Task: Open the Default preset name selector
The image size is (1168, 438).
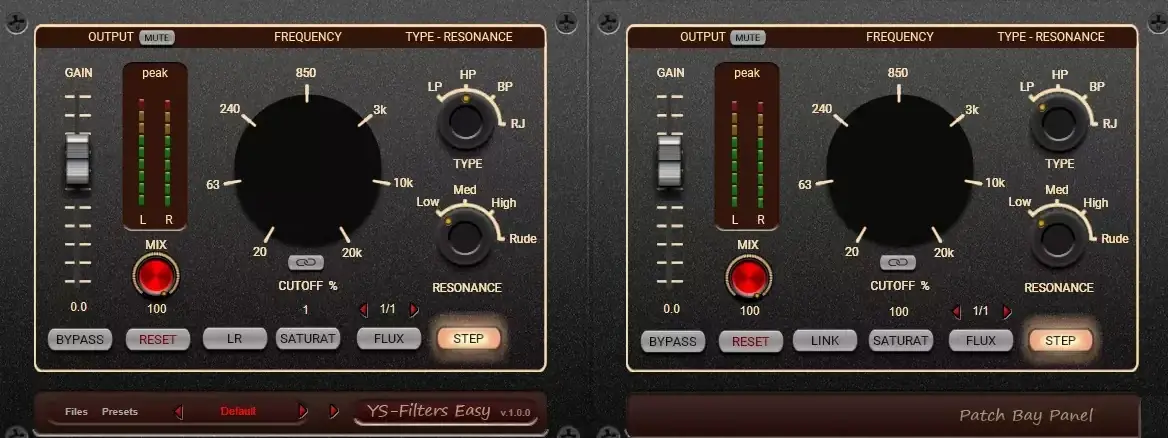Action: click(239, 411)
